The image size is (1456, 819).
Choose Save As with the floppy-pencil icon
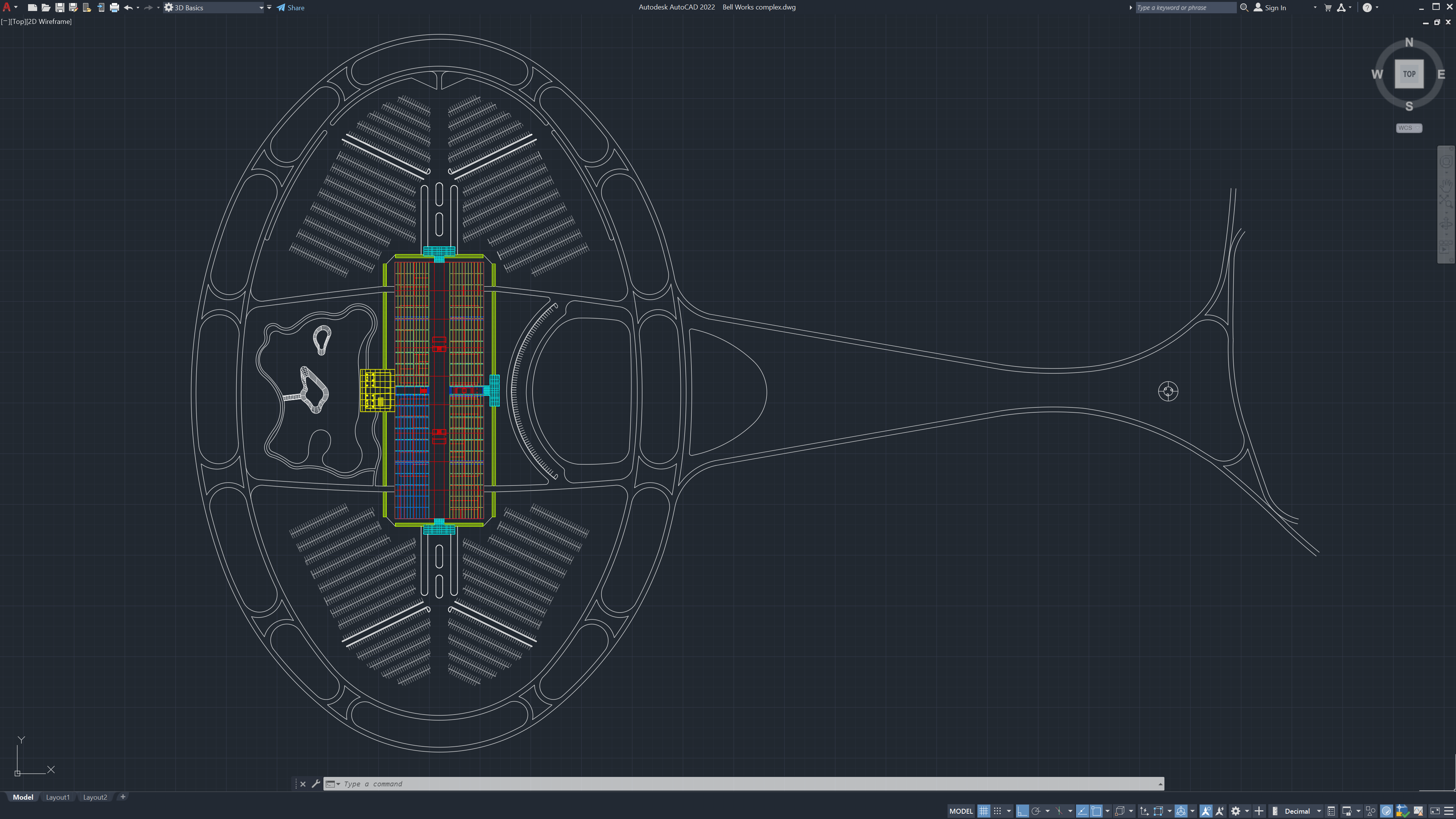coord(73,7)
